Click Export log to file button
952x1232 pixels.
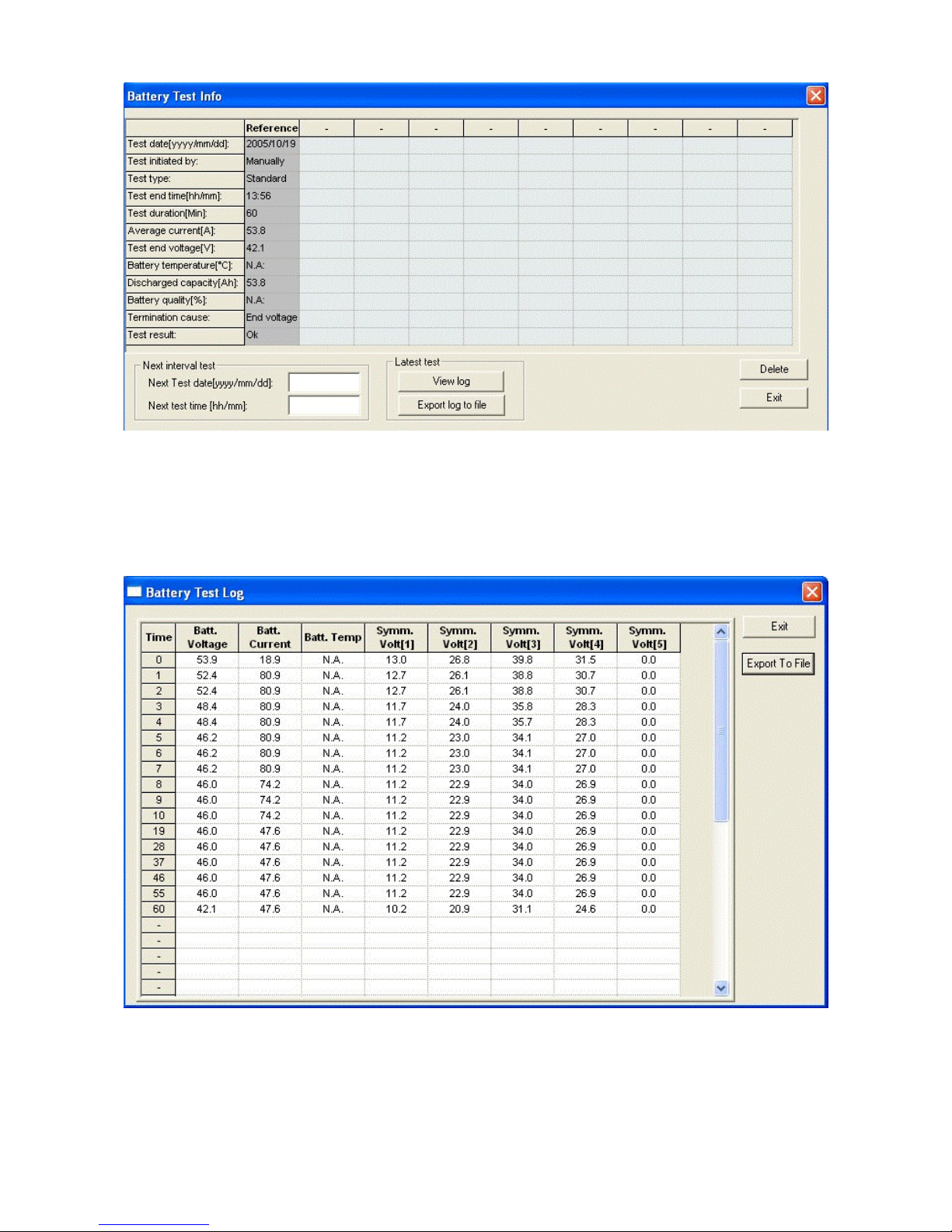pos(451,405)
